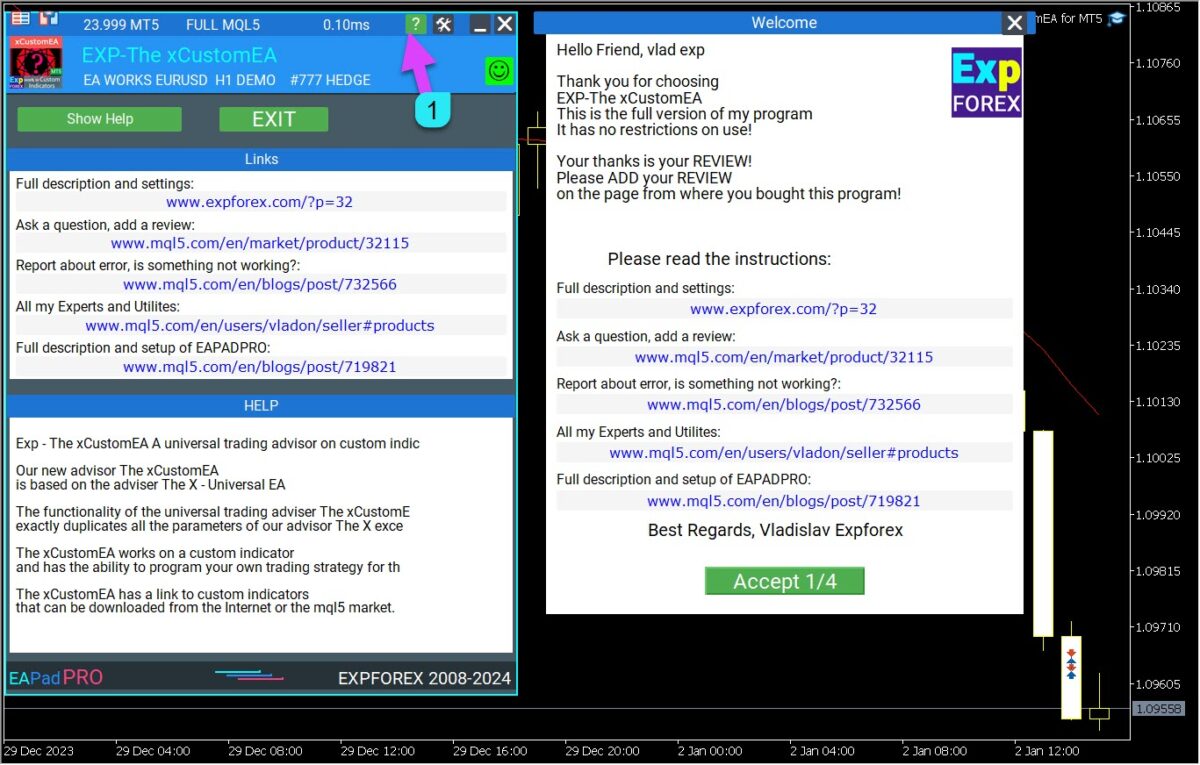Open market/product/32115 link in Welcome dialog
This screenshot has height=765, width=1200.
point(784,357)
